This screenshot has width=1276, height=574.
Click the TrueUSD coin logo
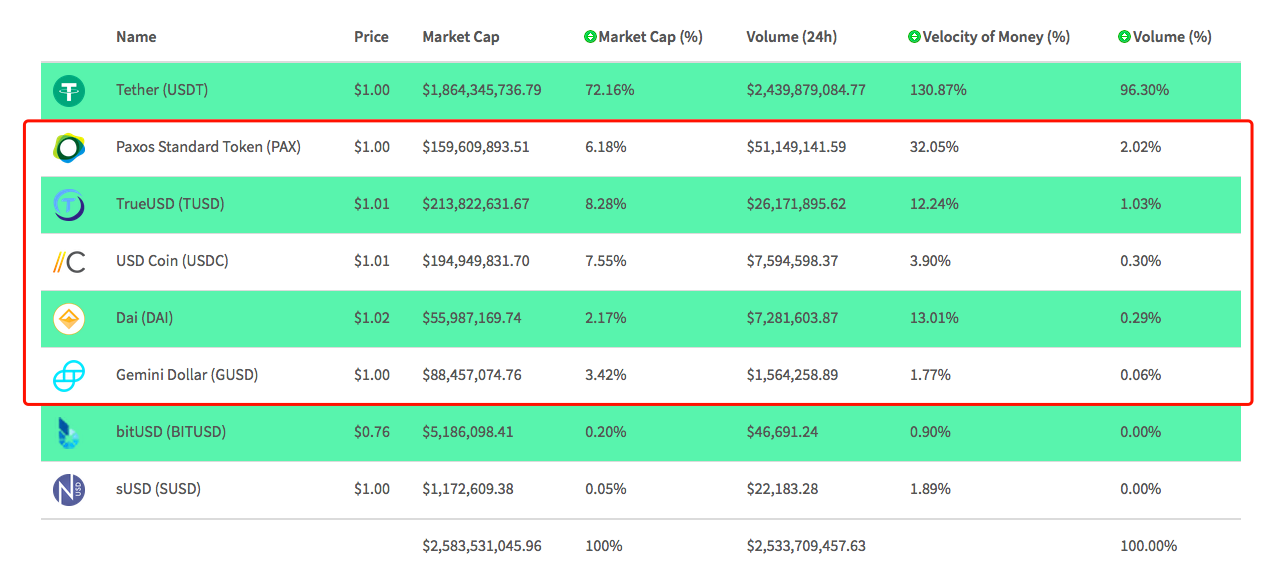click(69, 204)
